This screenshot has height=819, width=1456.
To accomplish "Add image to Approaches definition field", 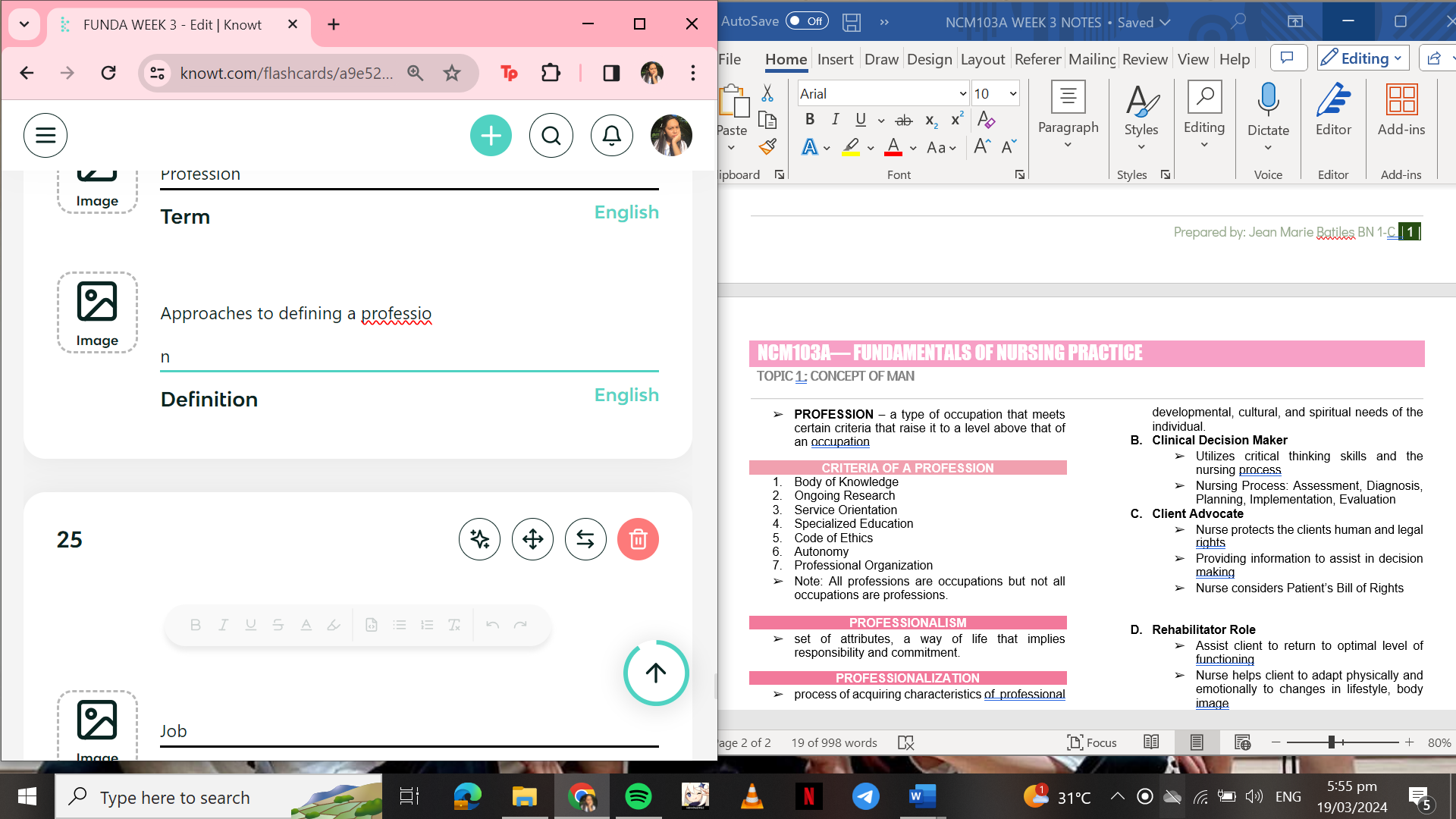I will [97, 312].
